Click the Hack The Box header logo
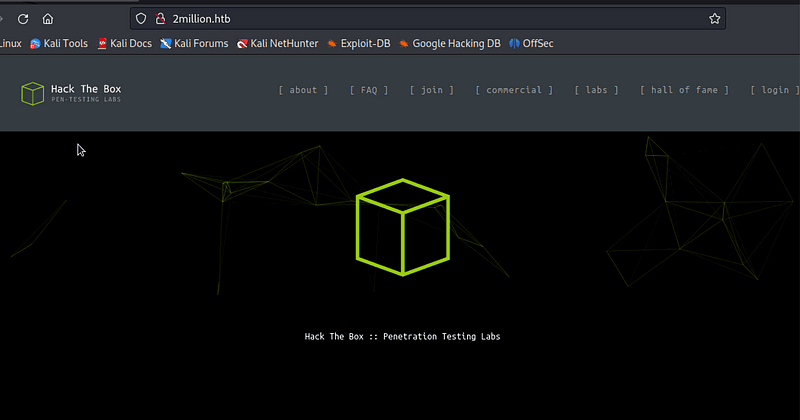The height and width of the screenshot is (420, 800). point(71,93)
